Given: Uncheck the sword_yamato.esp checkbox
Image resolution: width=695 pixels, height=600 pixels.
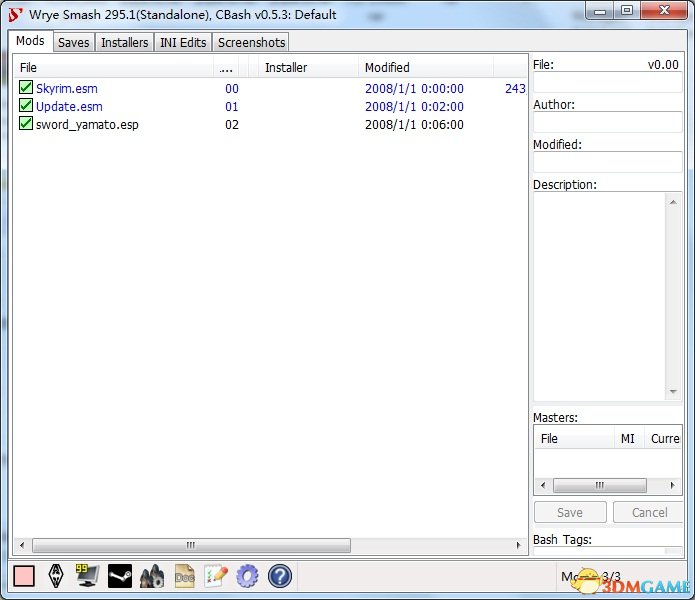Looking at the screenshot, I should coord(26,123).
